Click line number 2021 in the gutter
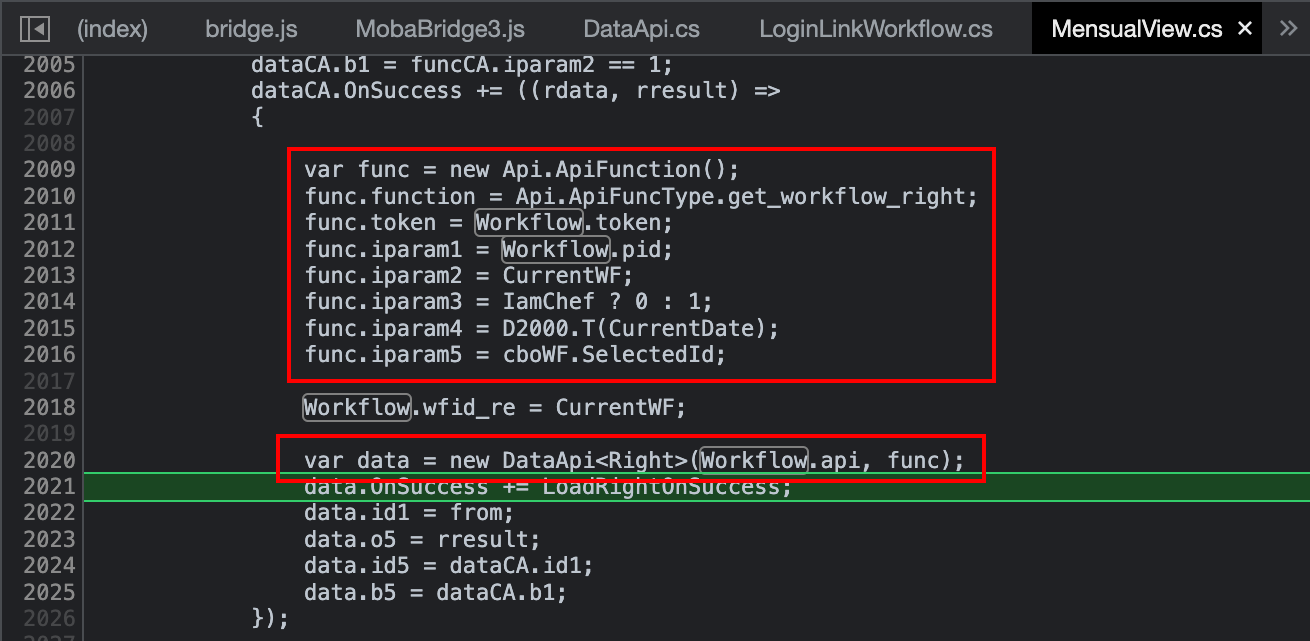Viewport: 1310px width, 641px height. coord(48,486)
